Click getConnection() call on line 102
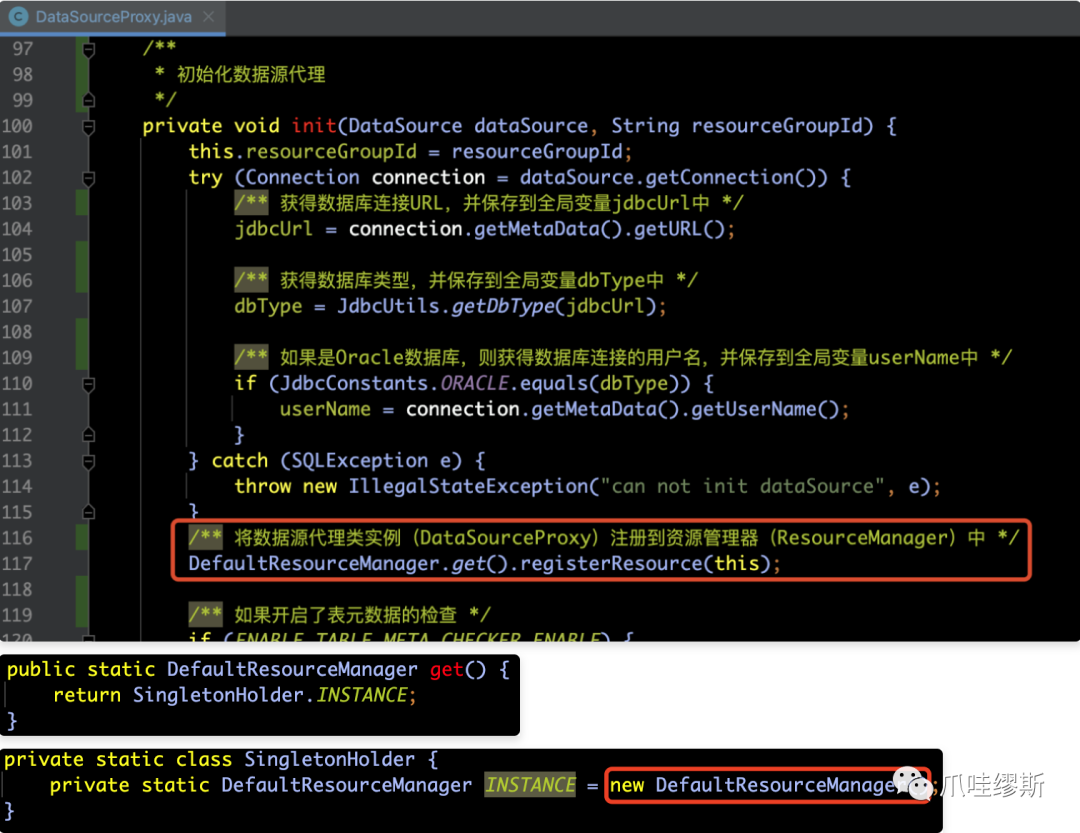The height and width of the screenshot is (833, 1080). click(x=736, y=178)
